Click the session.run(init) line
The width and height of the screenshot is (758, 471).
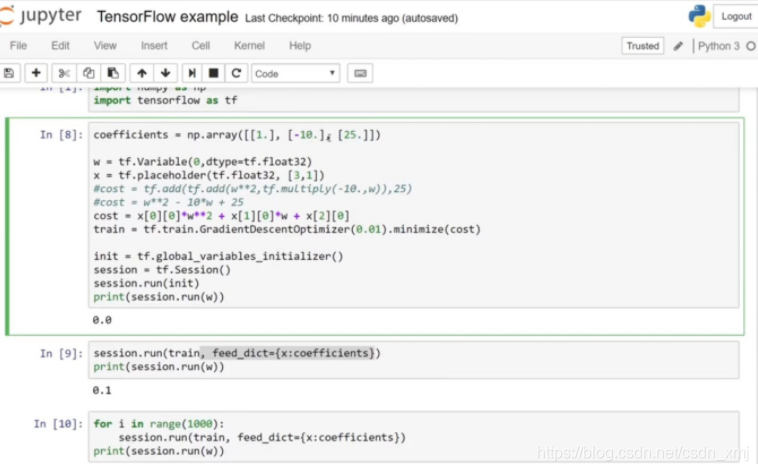click(146, 283)
